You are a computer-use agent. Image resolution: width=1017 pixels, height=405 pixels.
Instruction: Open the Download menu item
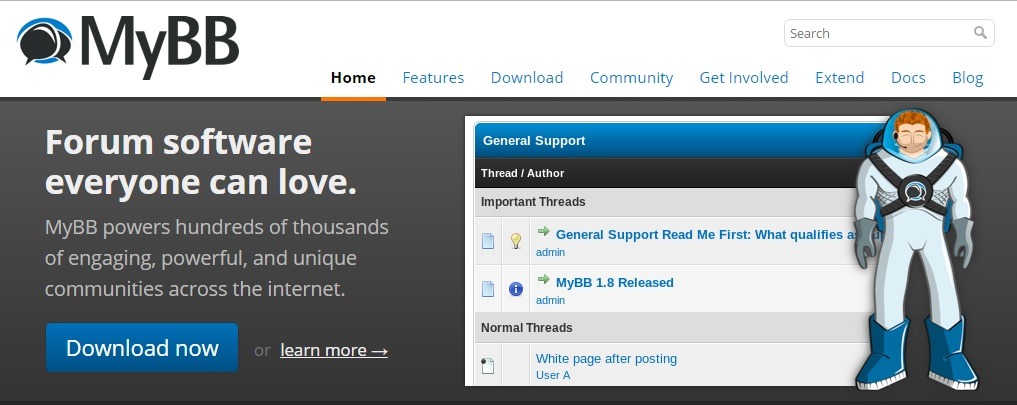pos(527,78)
